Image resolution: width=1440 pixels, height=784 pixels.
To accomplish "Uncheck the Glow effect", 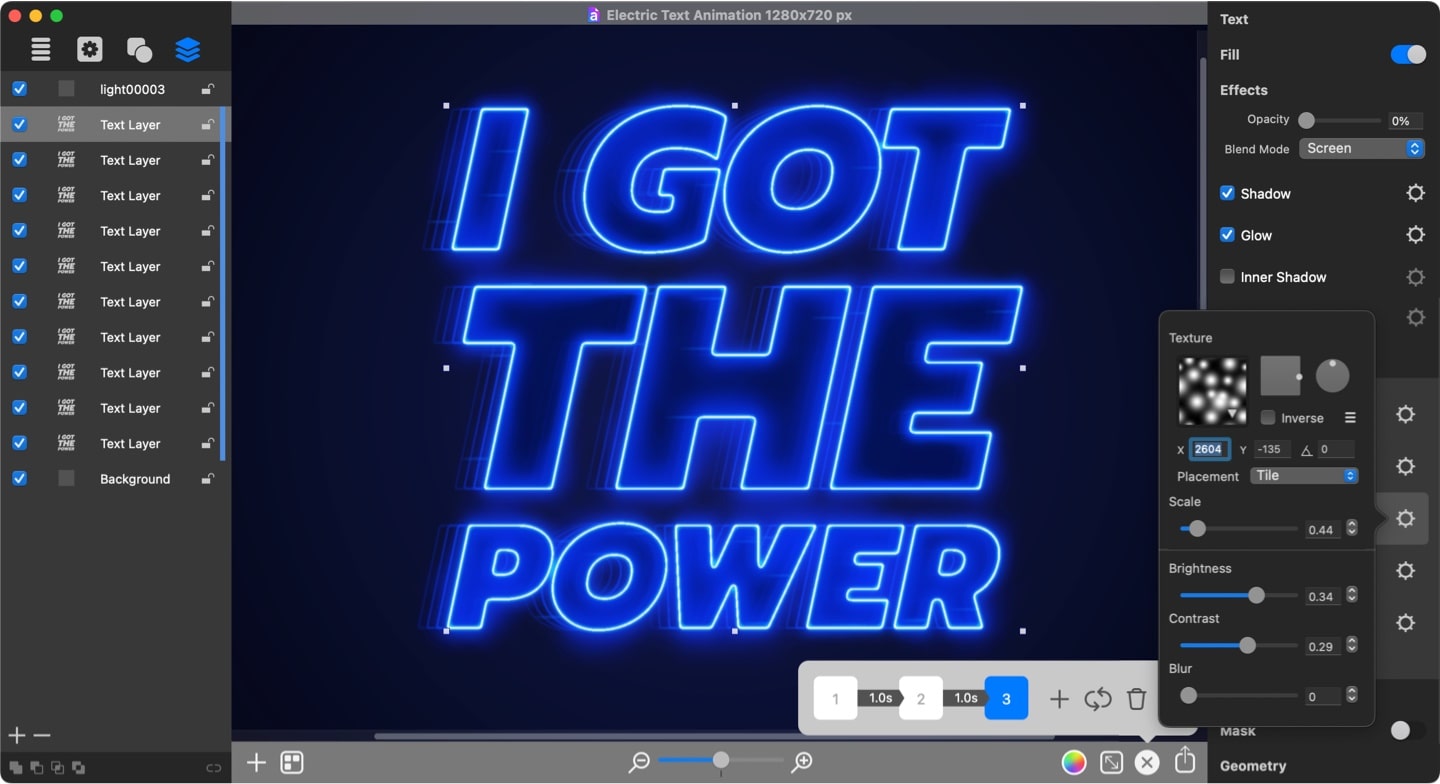I will [x=1227, y=235].
